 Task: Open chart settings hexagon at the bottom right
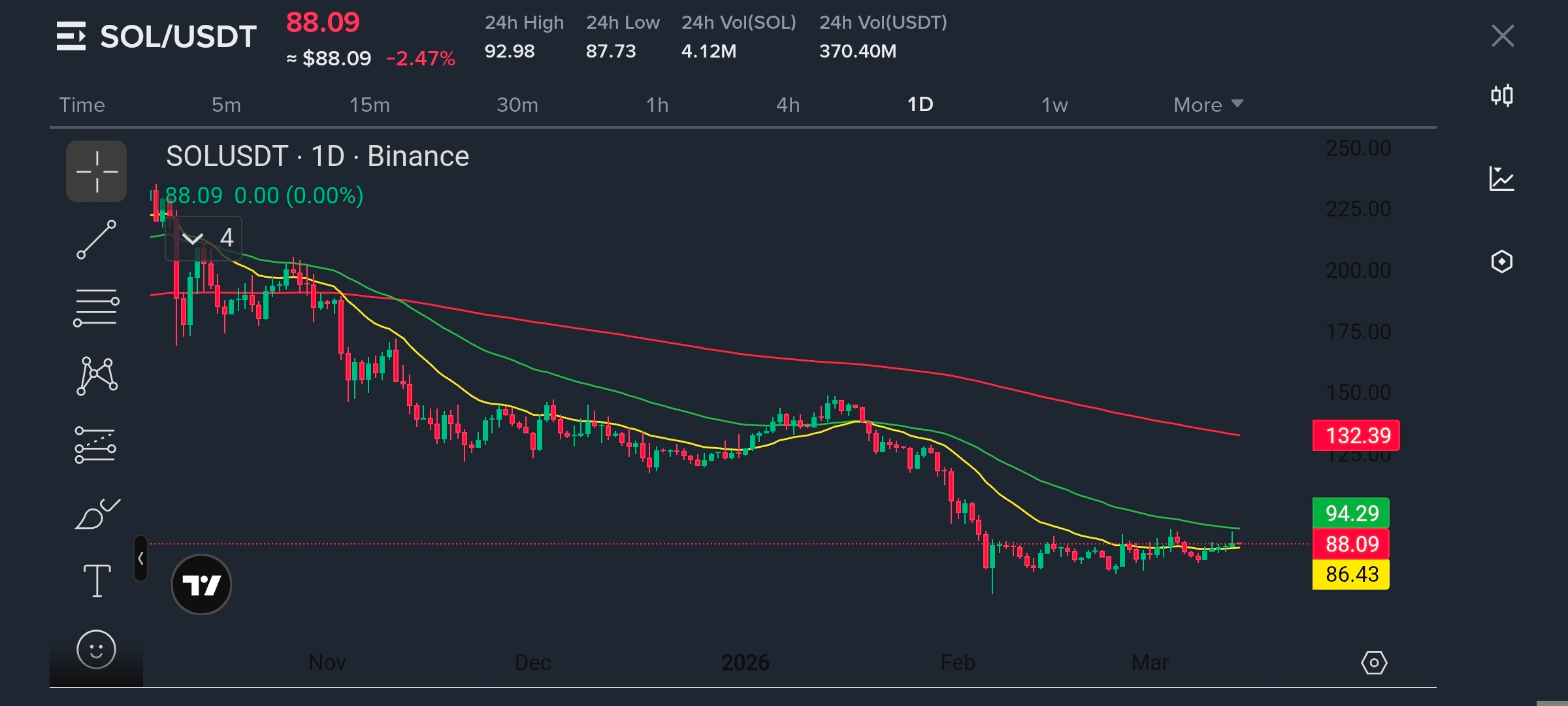pyautogui.click(x=1374, y=663)
